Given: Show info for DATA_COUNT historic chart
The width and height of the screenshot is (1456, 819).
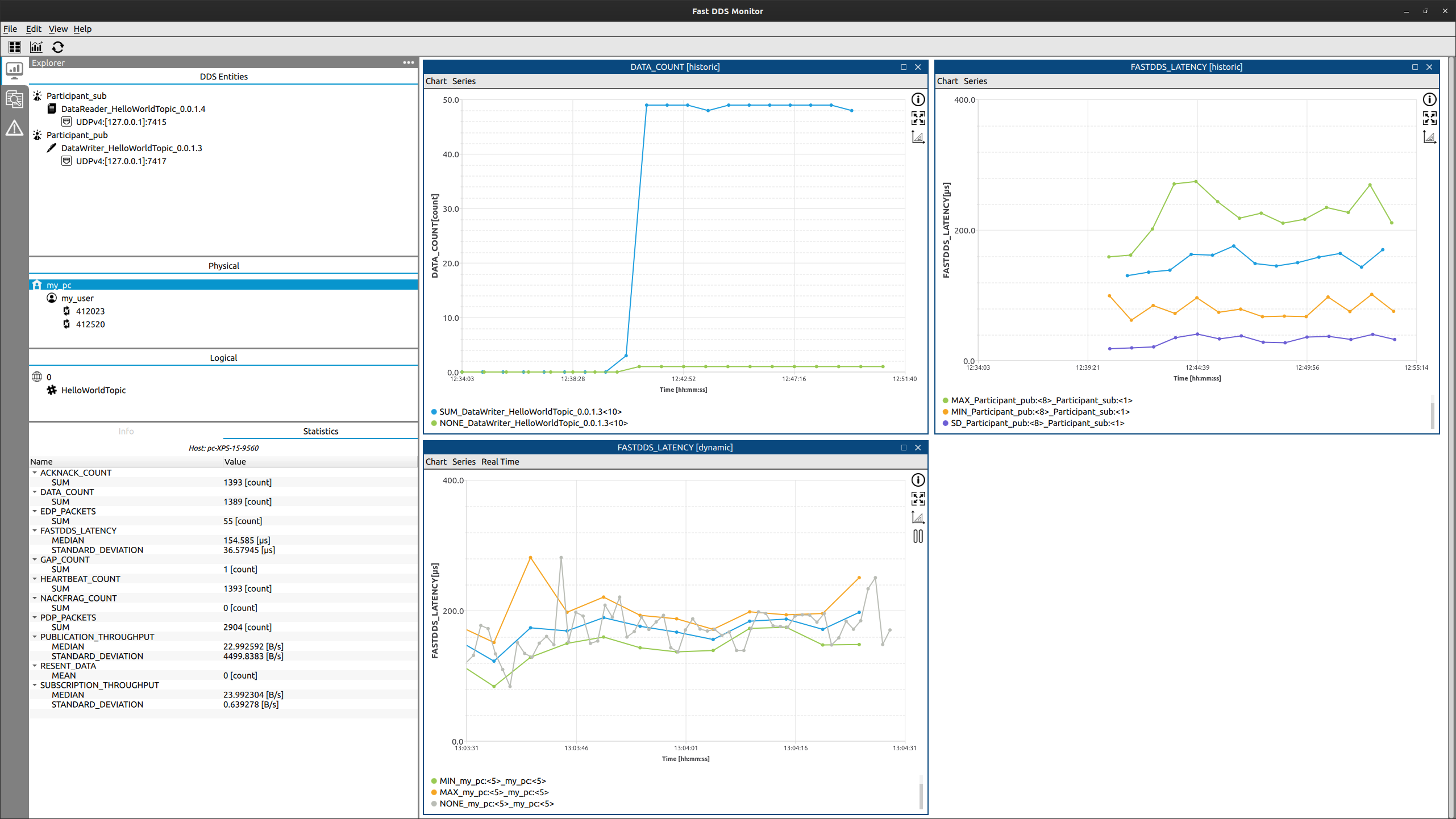Looking at the screenshot, I should (x=918, y=99).
